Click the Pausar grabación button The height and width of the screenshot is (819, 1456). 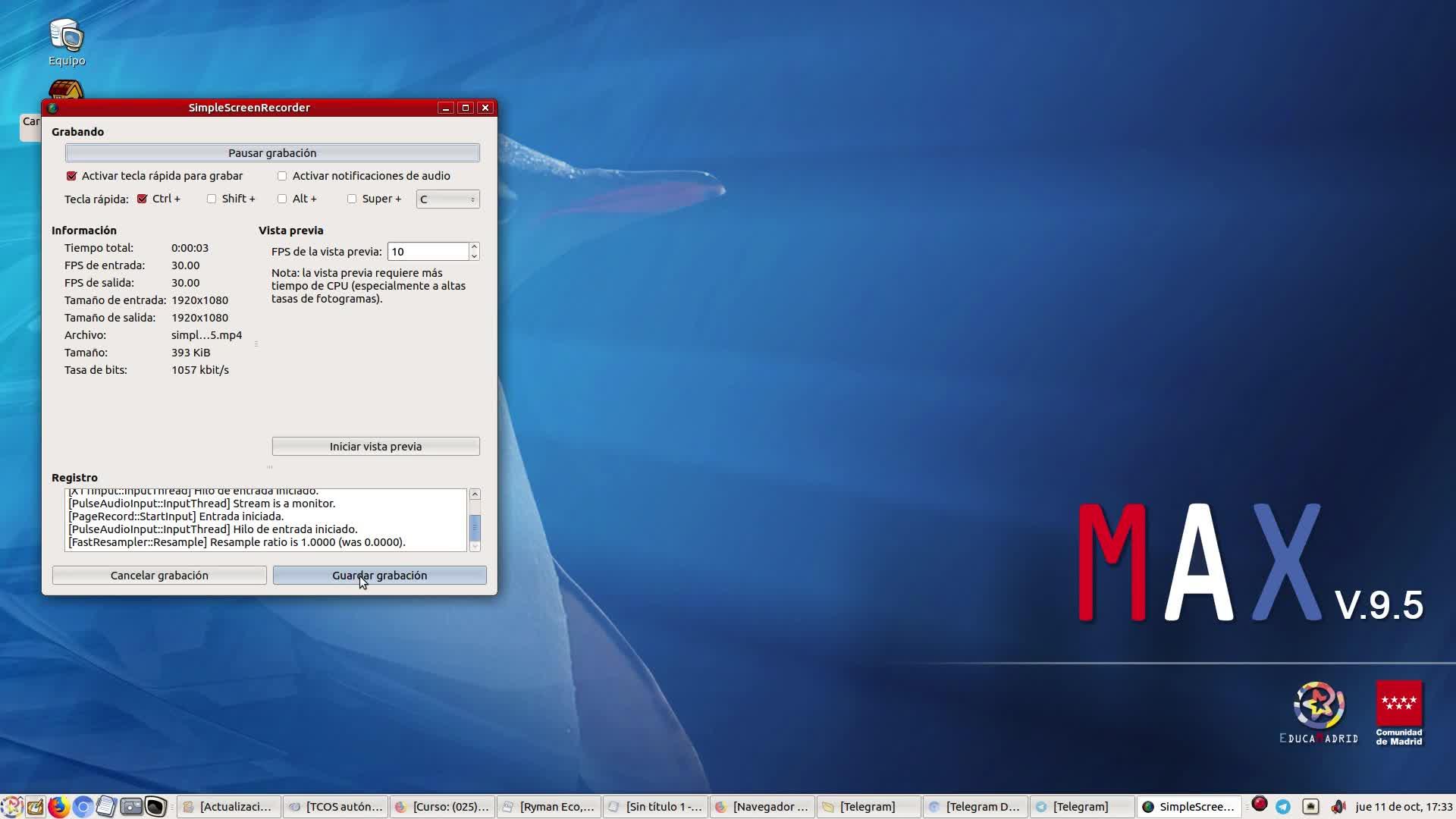pyautogui.click(x=272, y=153)
